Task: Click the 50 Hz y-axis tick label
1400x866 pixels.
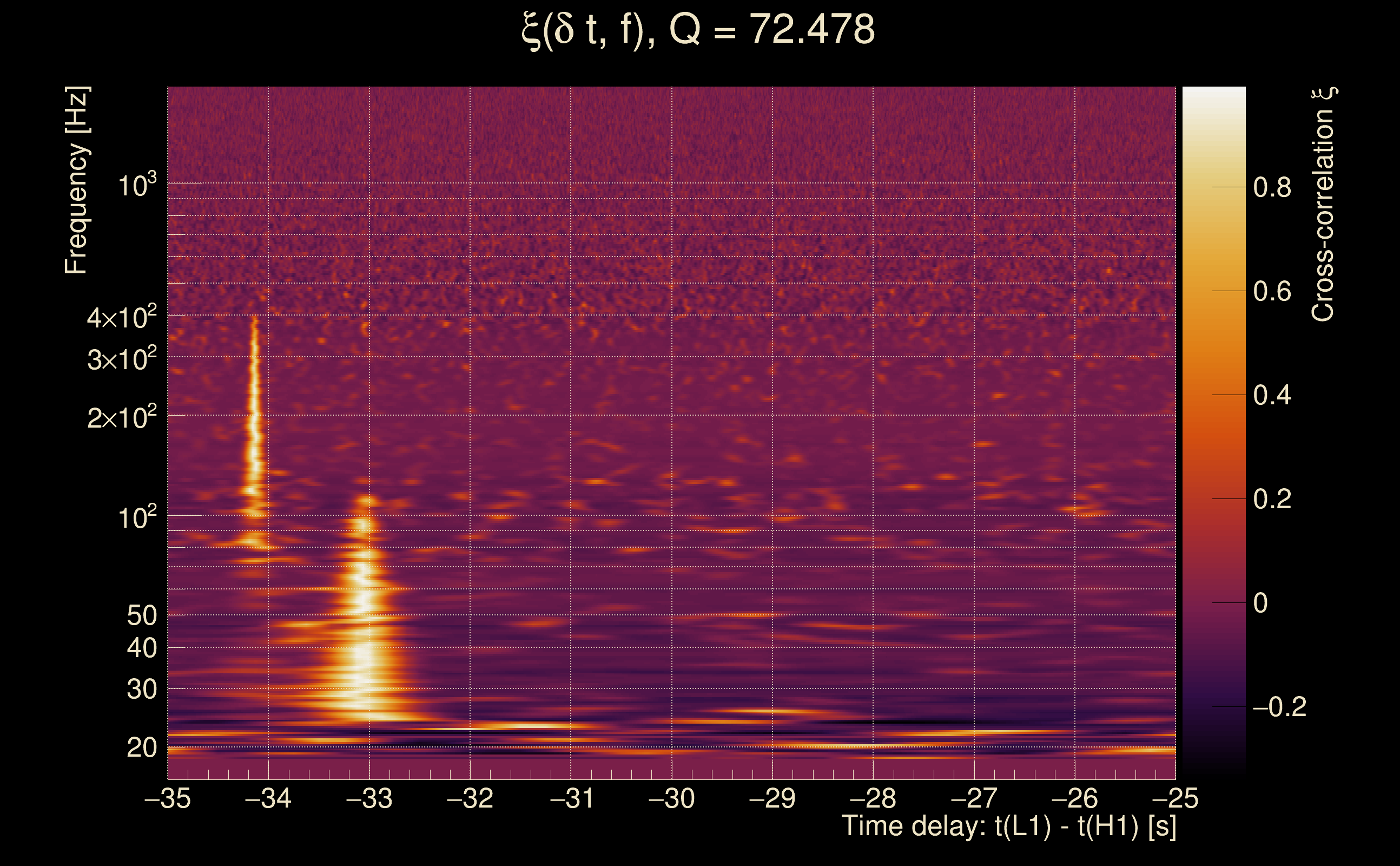Action: tap(141, 616)
